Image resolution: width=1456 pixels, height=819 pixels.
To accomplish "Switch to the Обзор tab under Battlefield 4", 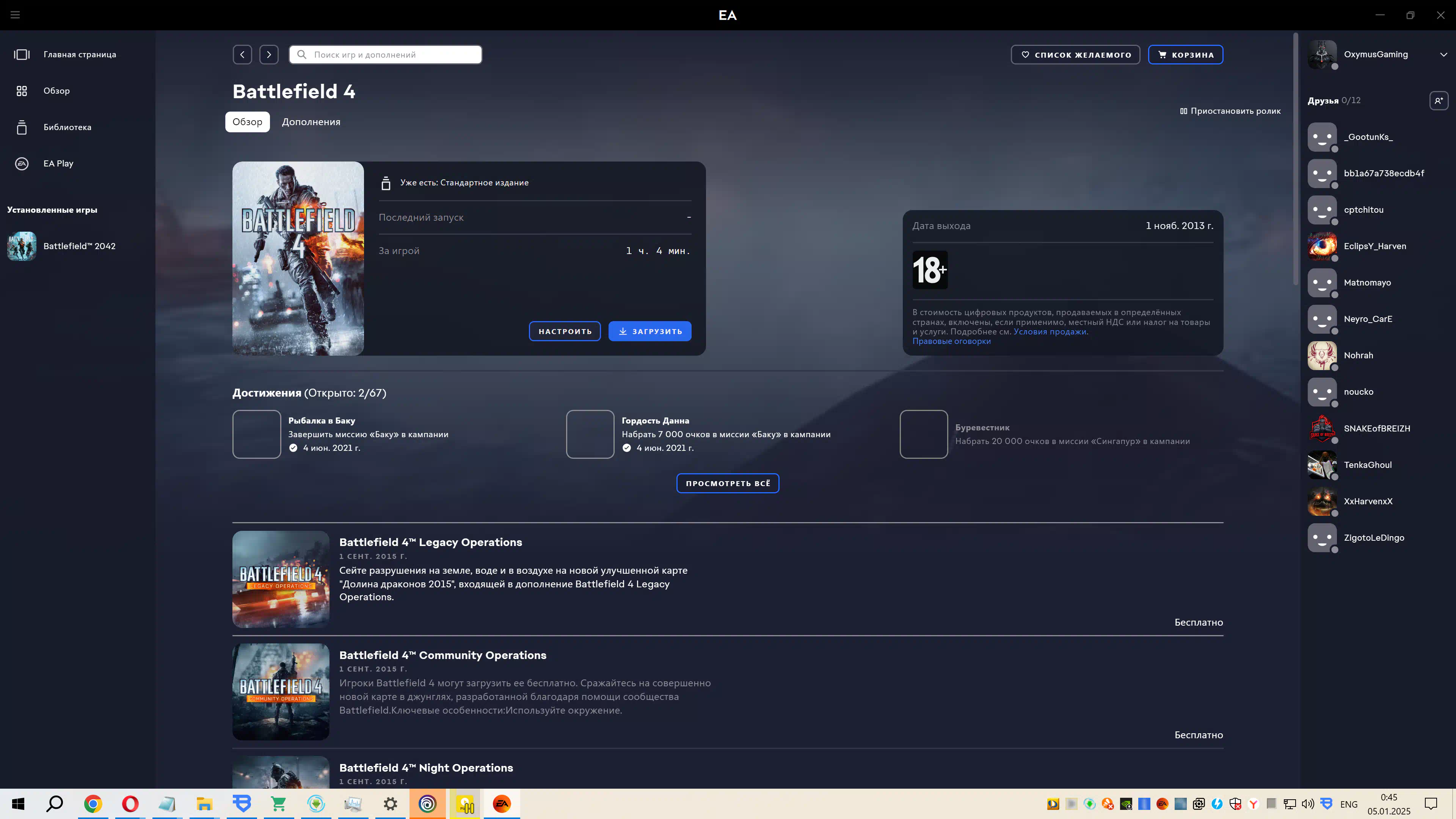I will pyautogui.click(x=248, y=121).
